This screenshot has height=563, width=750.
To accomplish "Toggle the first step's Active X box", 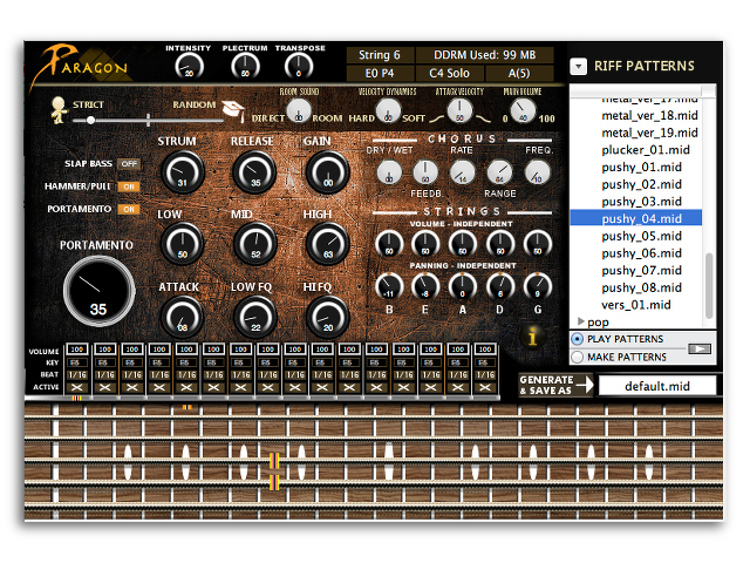I will (x=77, y=387).
